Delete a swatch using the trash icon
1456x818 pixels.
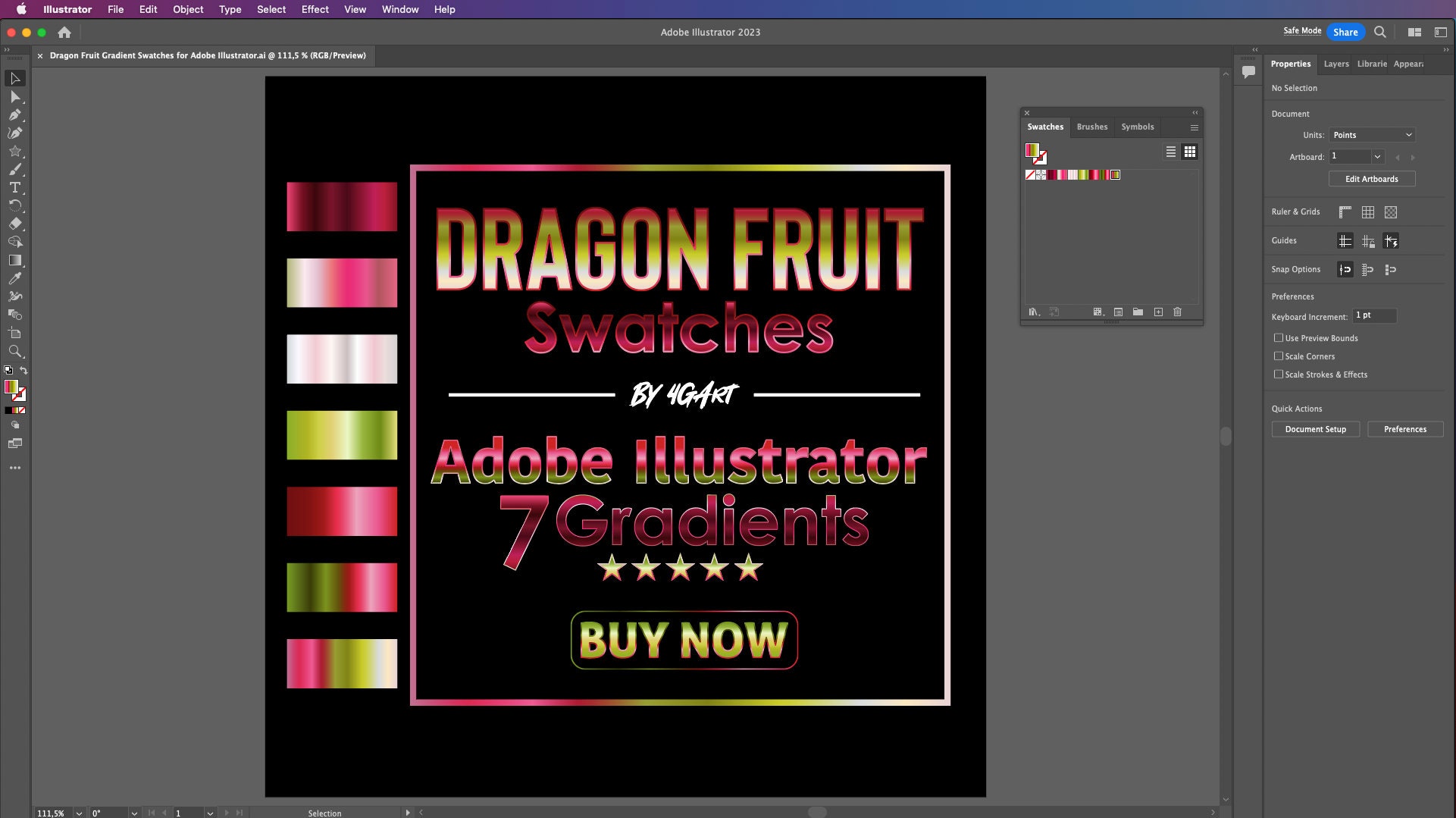coord(1177,312)
